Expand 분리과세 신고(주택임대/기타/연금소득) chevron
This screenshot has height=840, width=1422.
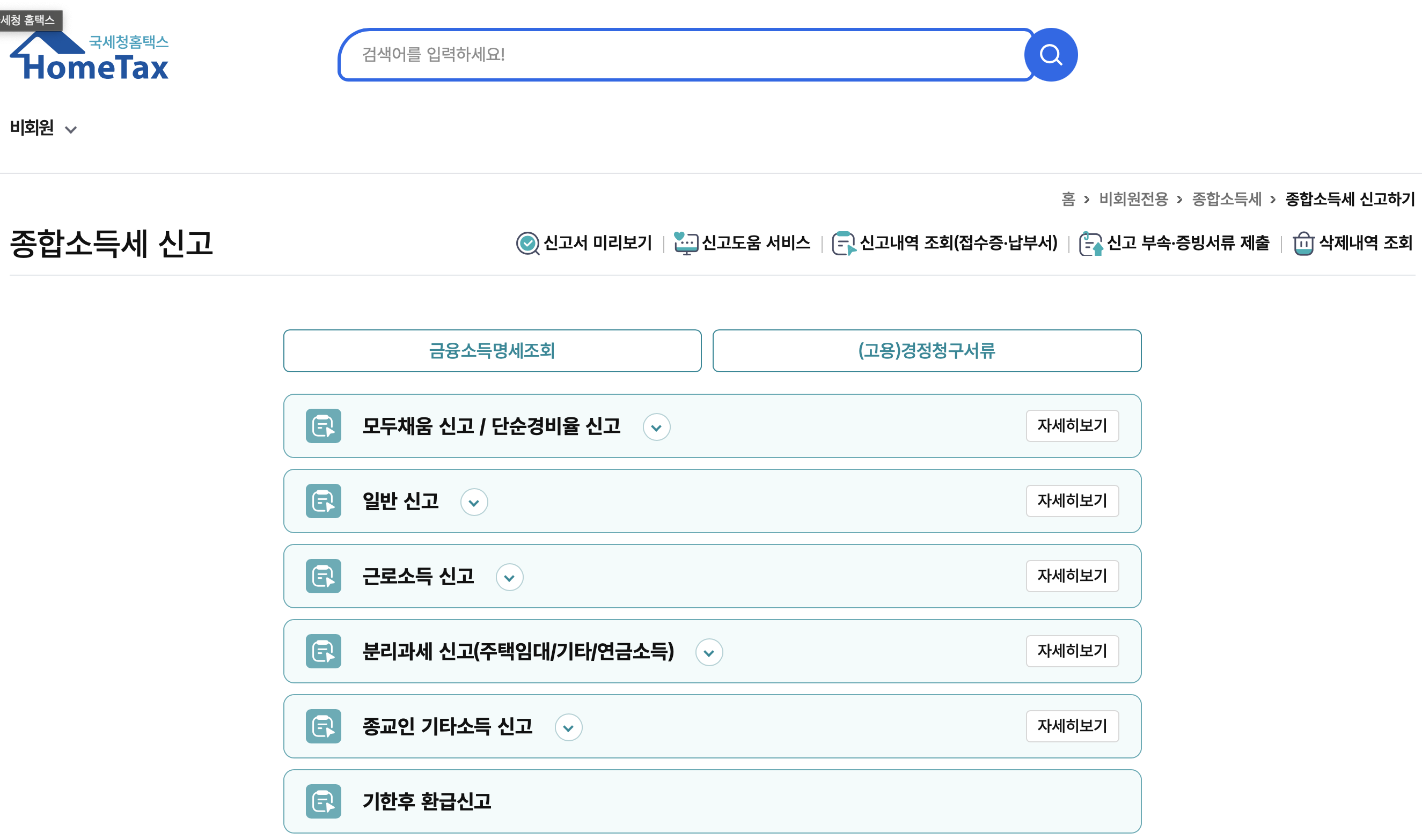[709, 653]
